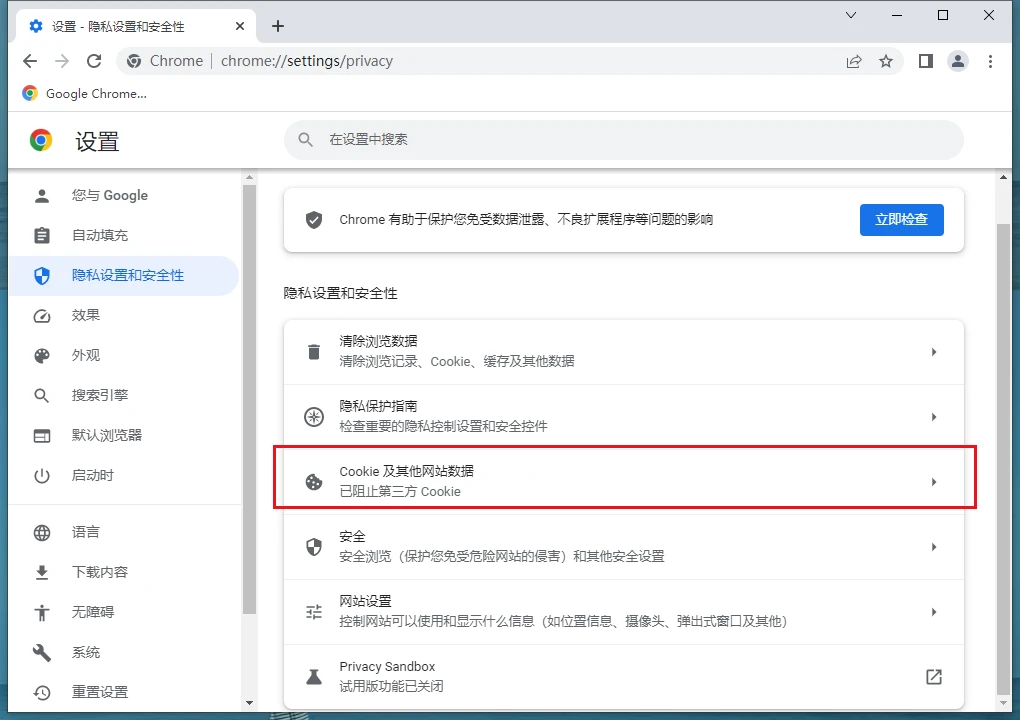Click the Chrome site info chip in address bar

[x=165, y=61]
